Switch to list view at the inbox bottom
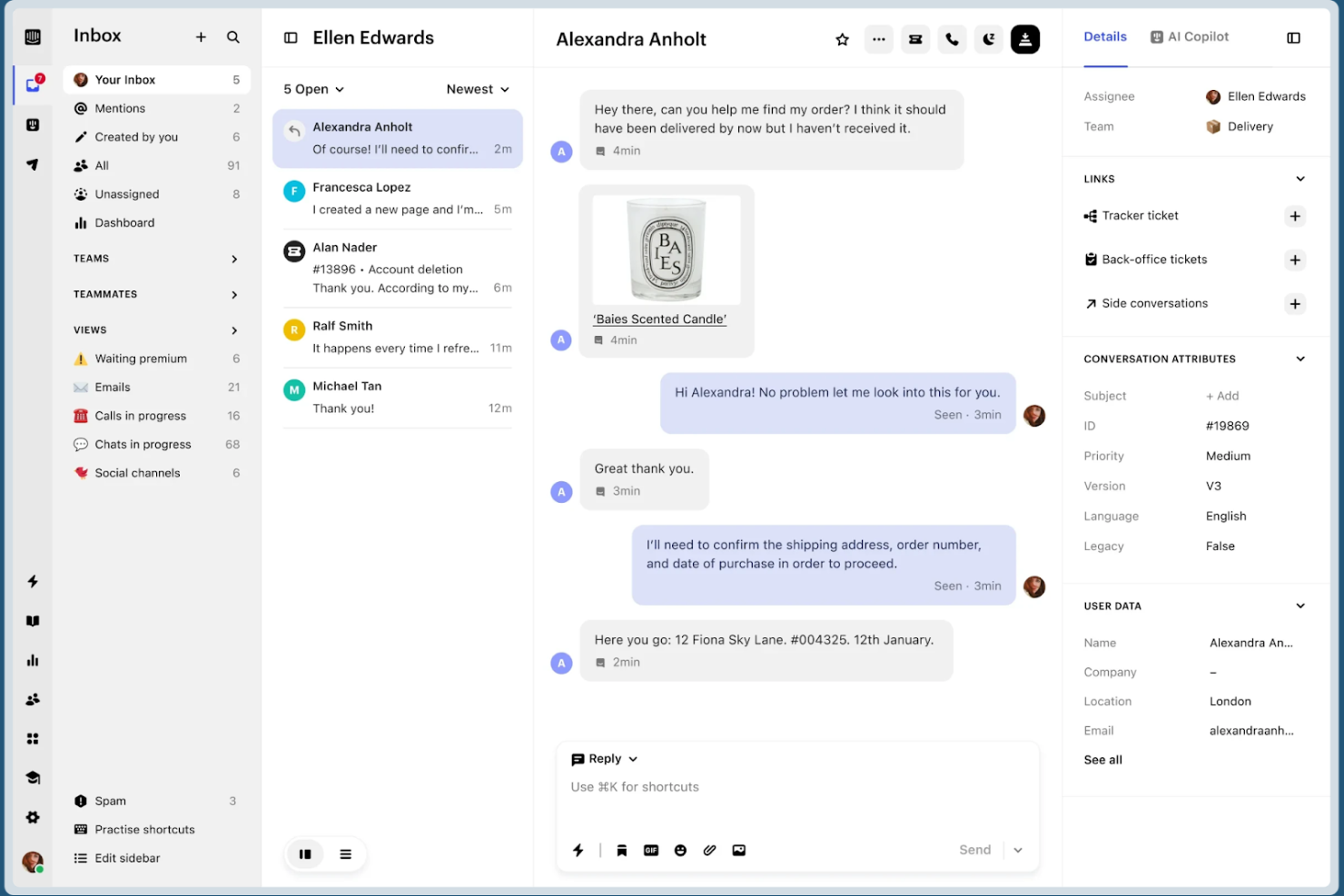This screenshot has width=1344, height=896. pyautogui.click(x=345, y=853)
